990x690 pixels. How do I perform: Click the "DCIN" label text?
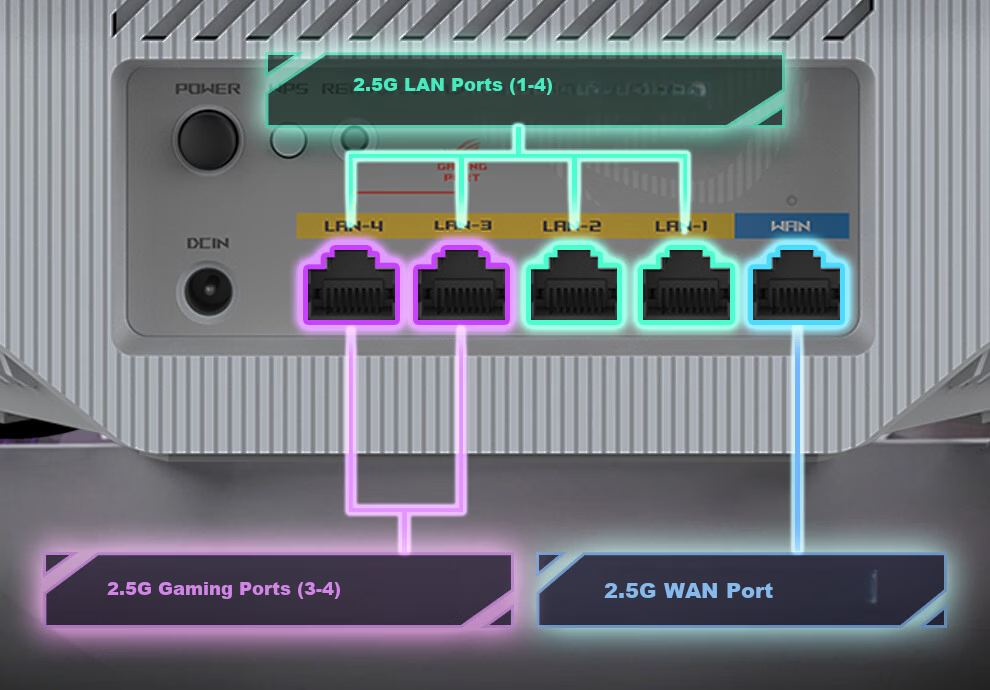tap(208, 243)
